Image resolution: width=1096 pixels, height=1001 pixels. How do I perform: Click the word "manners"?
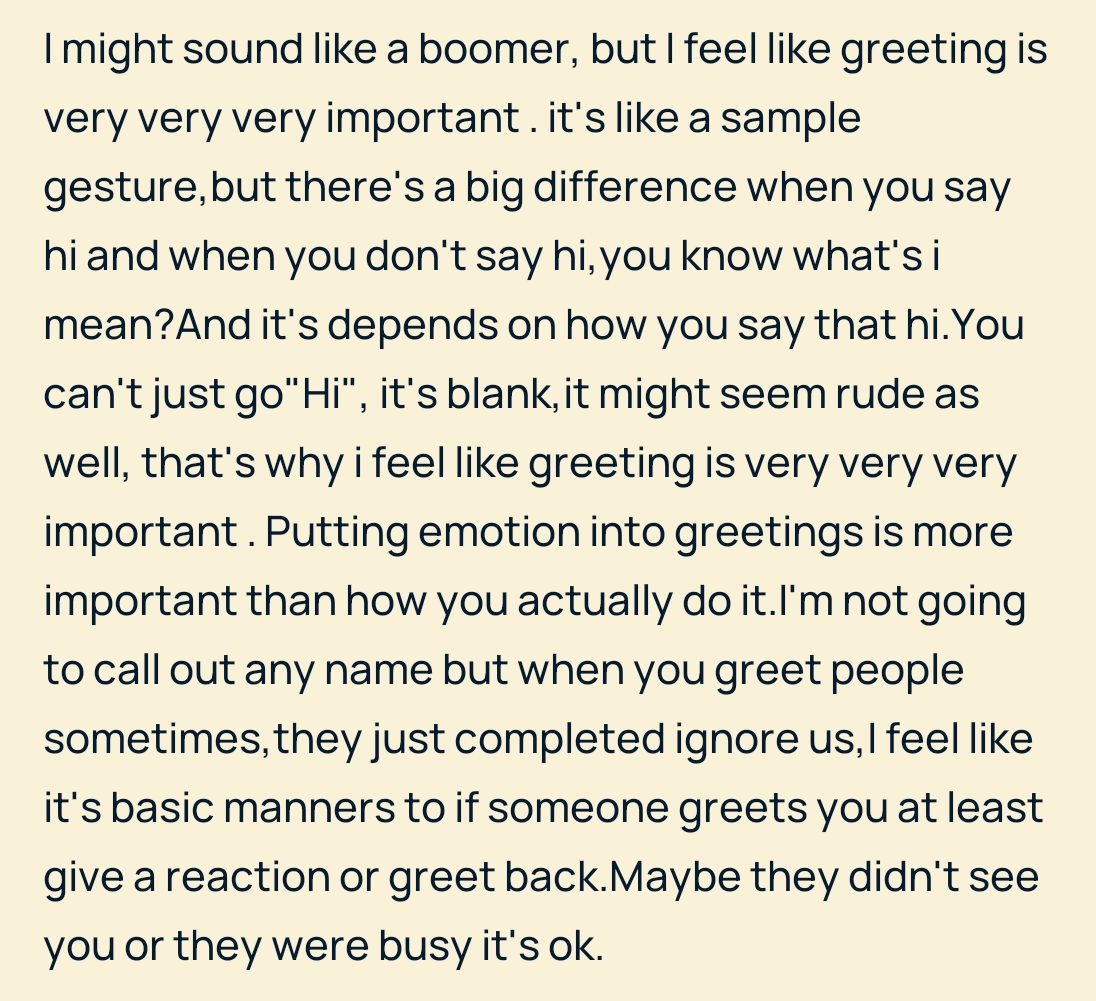(x=309, y=809)
